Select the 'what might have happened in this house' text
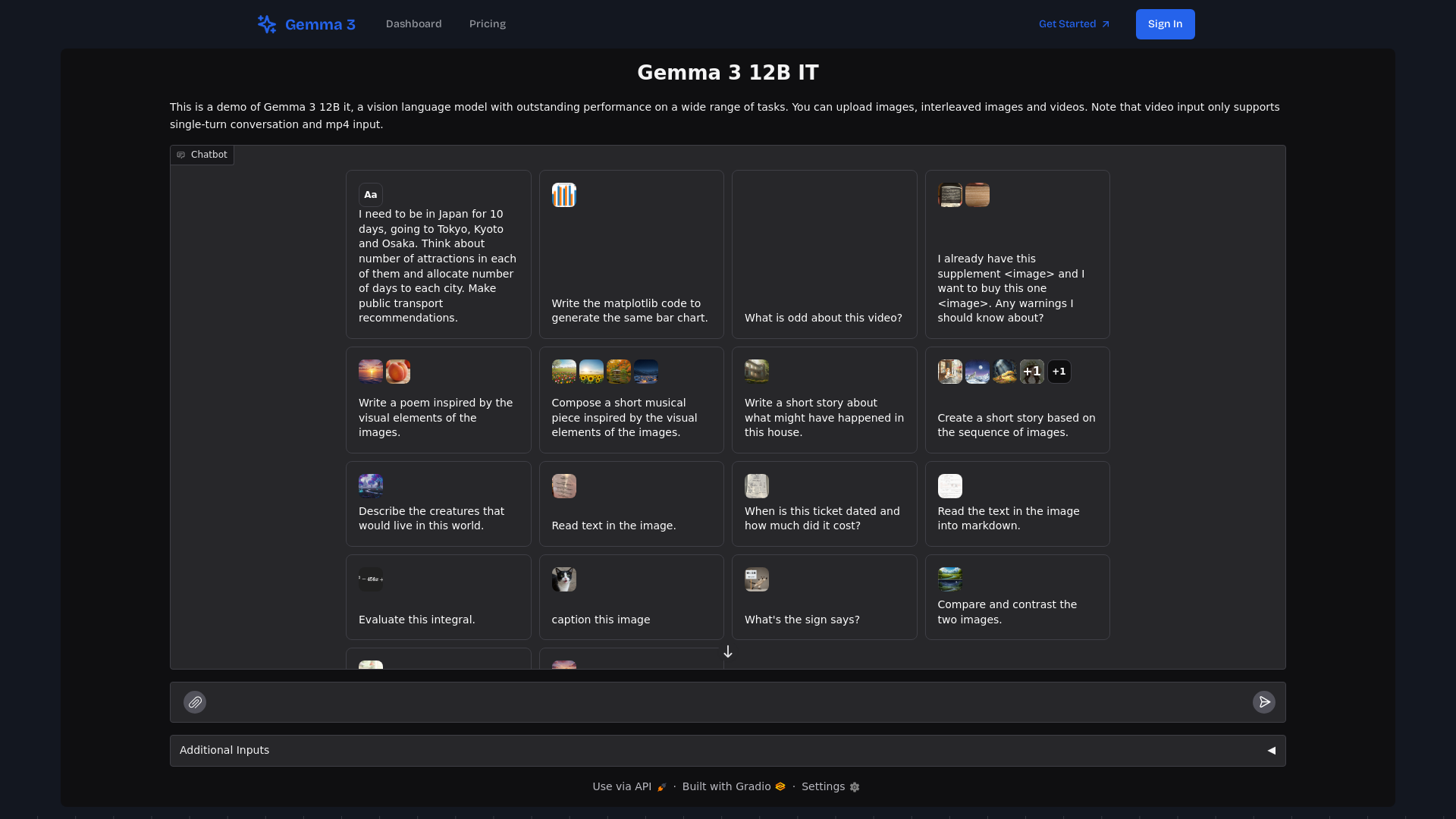 point(824,418)
